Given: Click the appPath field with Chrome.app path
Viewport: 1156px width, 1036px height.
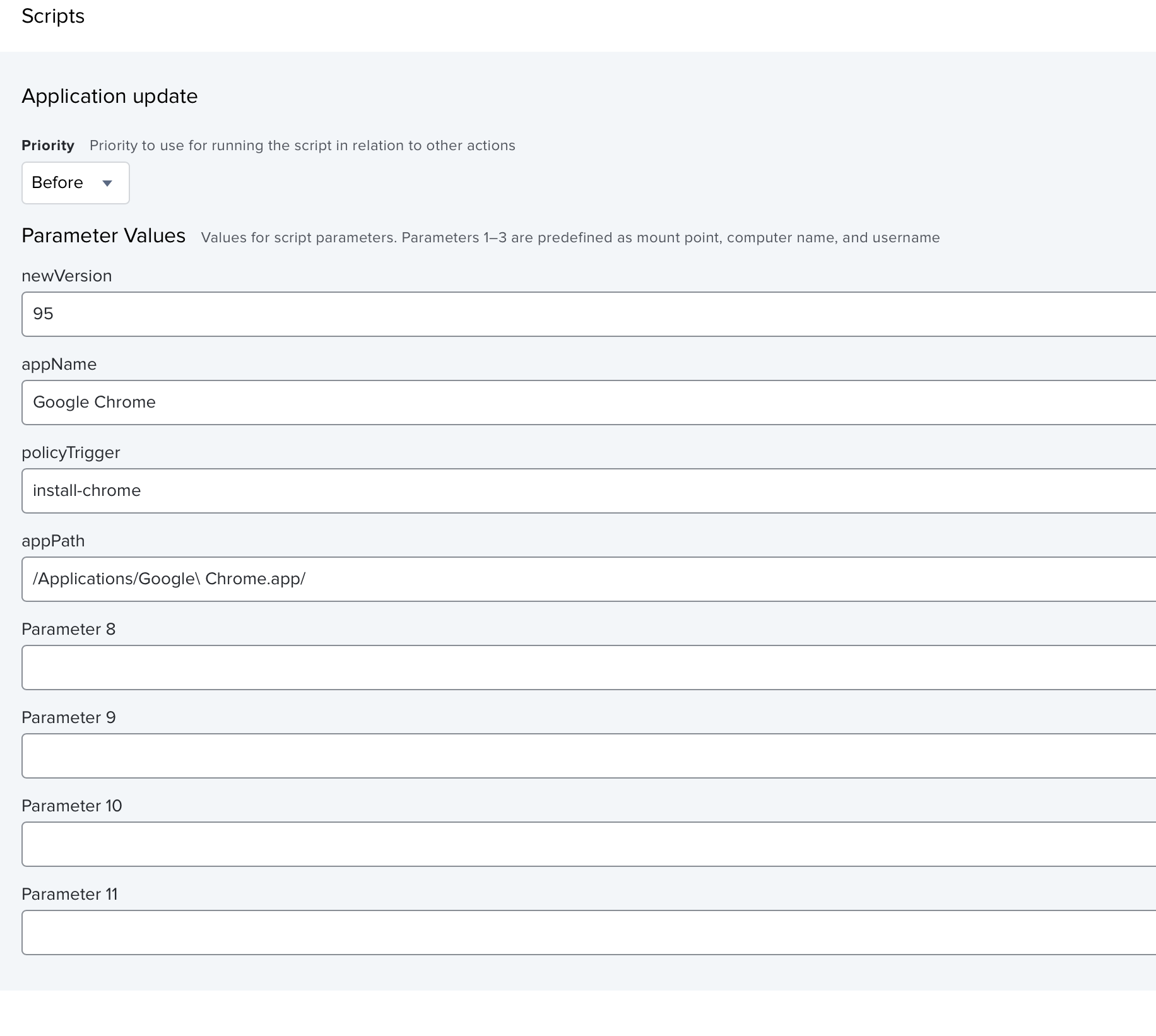Looking at the screenshot, I should tap(589, 579).
